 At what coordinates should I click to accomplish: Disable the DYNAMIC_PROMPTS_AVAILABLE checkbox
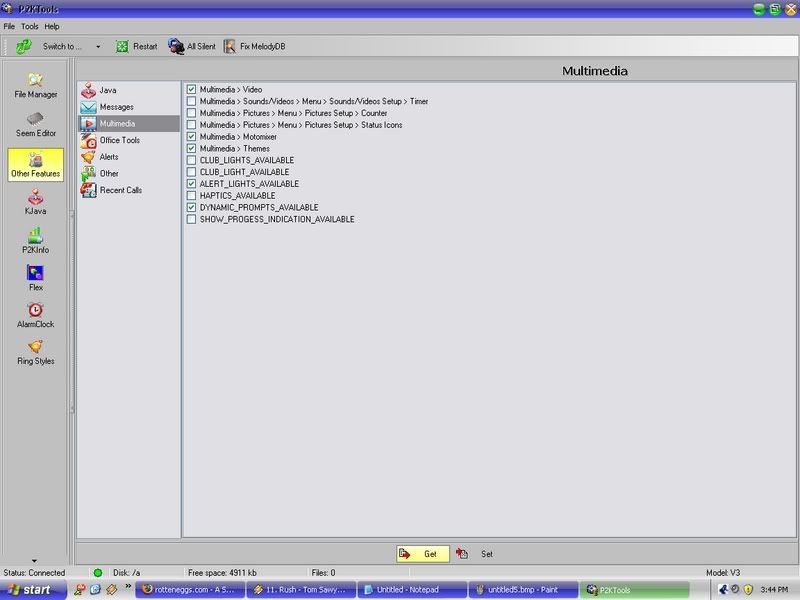[x=191, y=207]
